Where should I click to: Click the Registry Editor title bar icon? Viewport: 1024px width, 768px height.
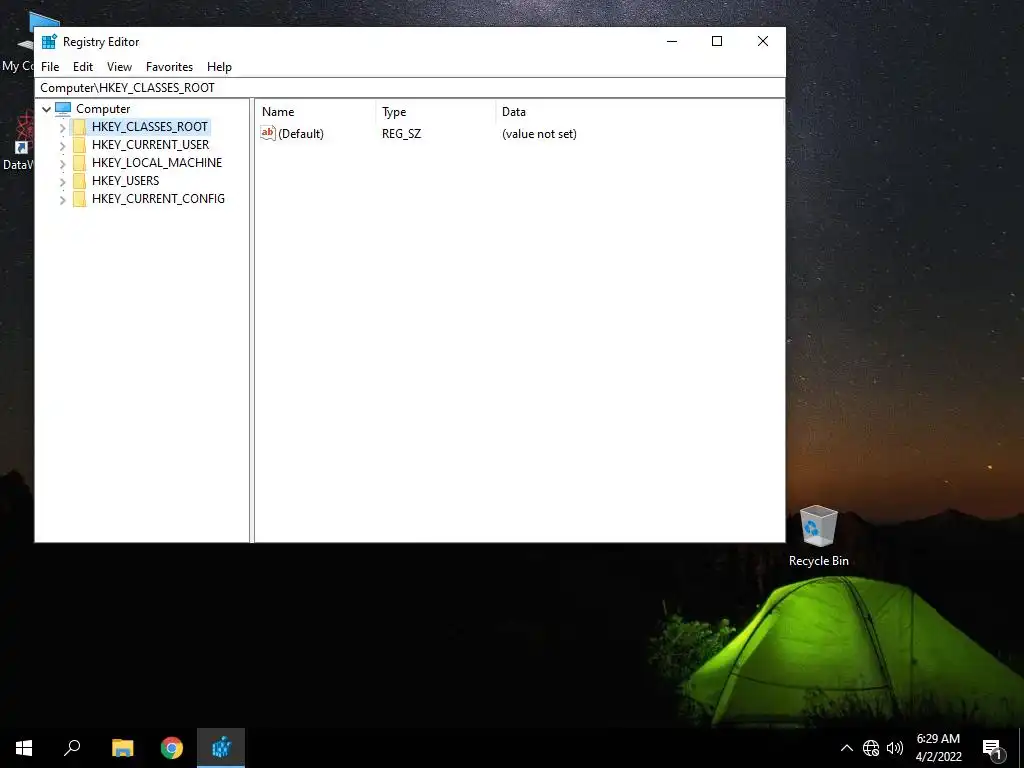[49, 42]
